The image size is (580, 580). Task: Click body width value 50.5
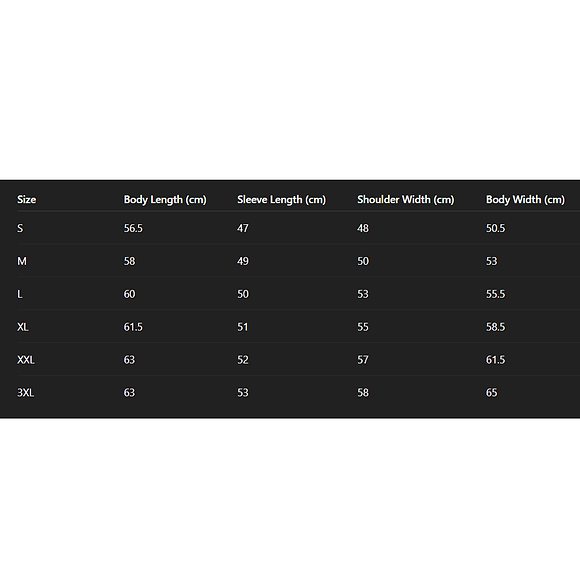[495, 228]
